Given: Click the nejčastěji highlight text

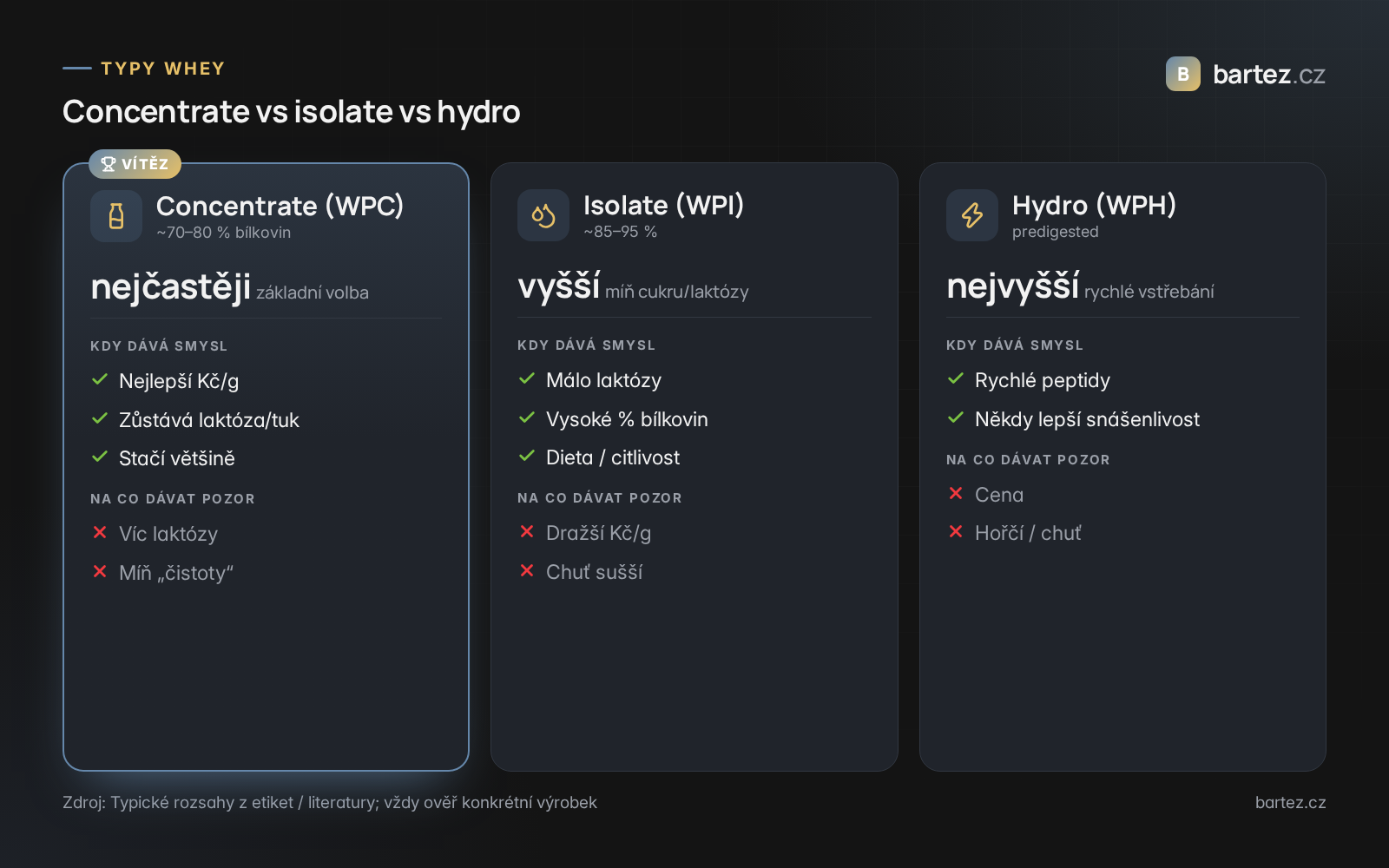Looking at the screenshot, I should pyautogui.click(x=171, y=286).
